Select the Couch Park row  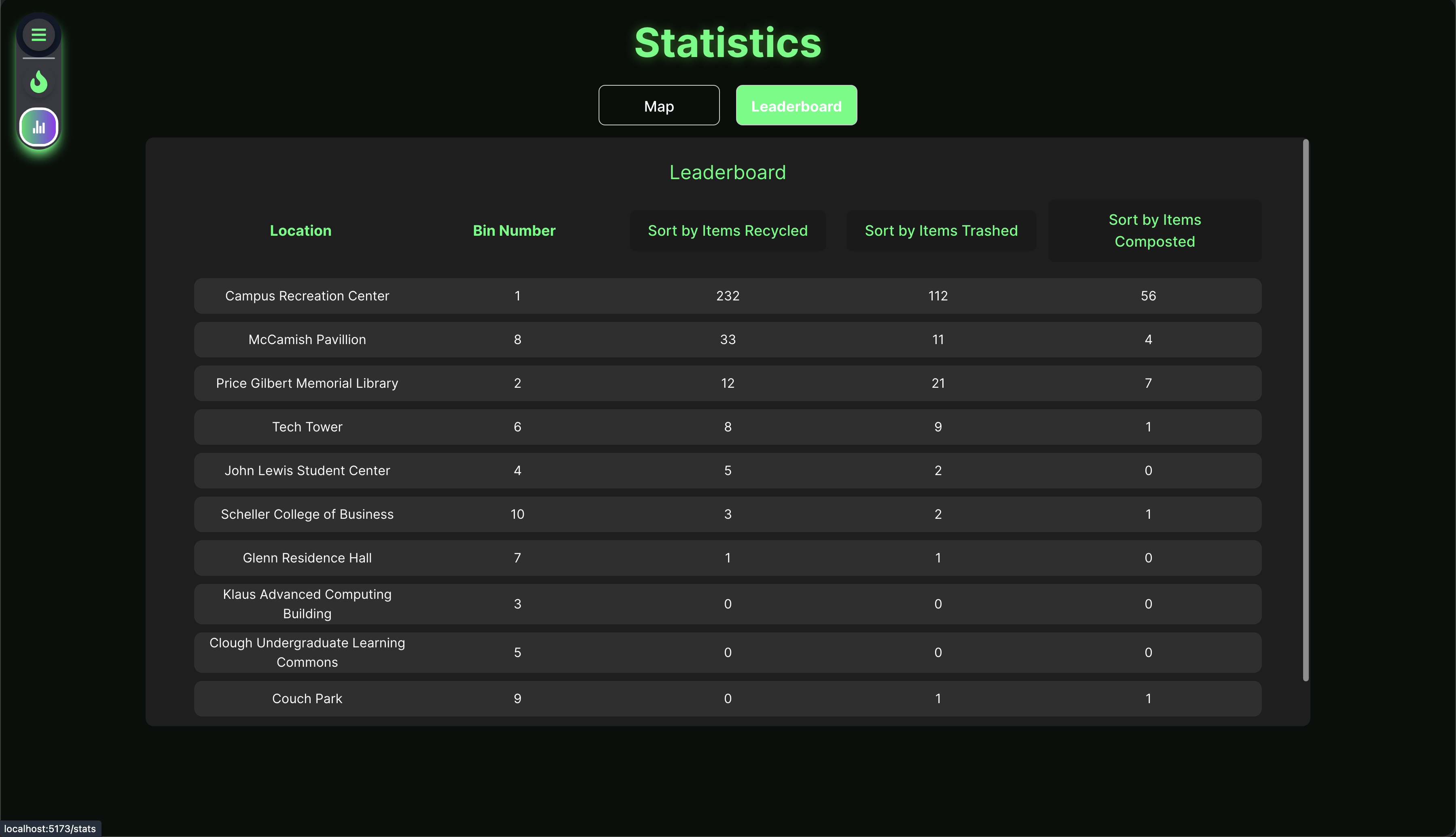307,699
